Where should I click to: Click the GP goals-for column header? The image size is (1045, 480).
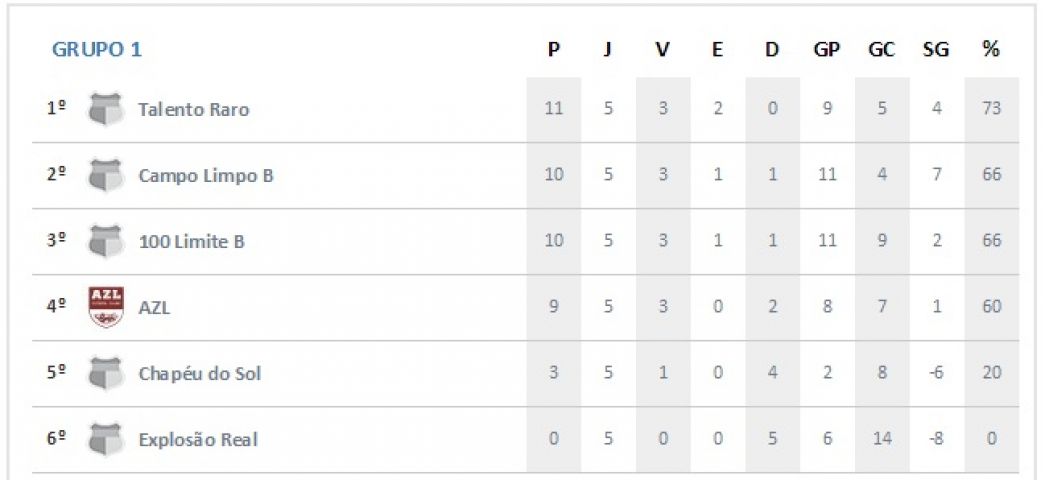826,50
